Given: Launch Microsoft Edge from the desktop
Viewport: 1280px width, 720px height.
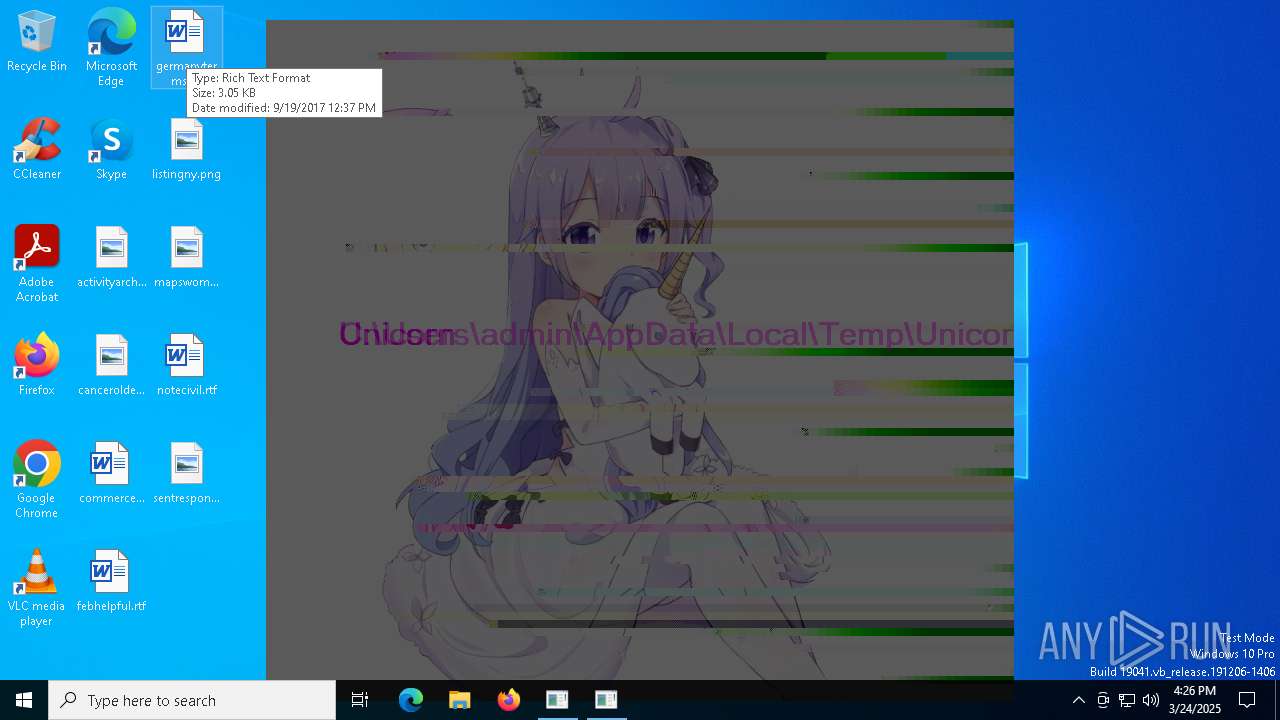Looking at the screenshot, I should click(x=111, y=47).
